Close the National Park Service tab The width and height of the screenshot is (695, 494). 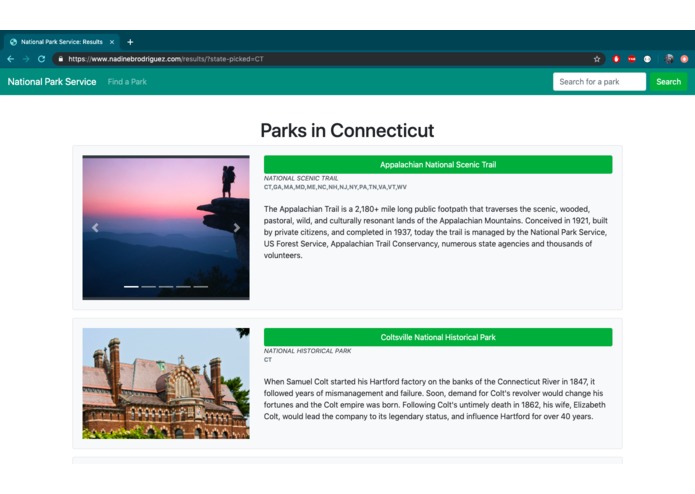112,42
